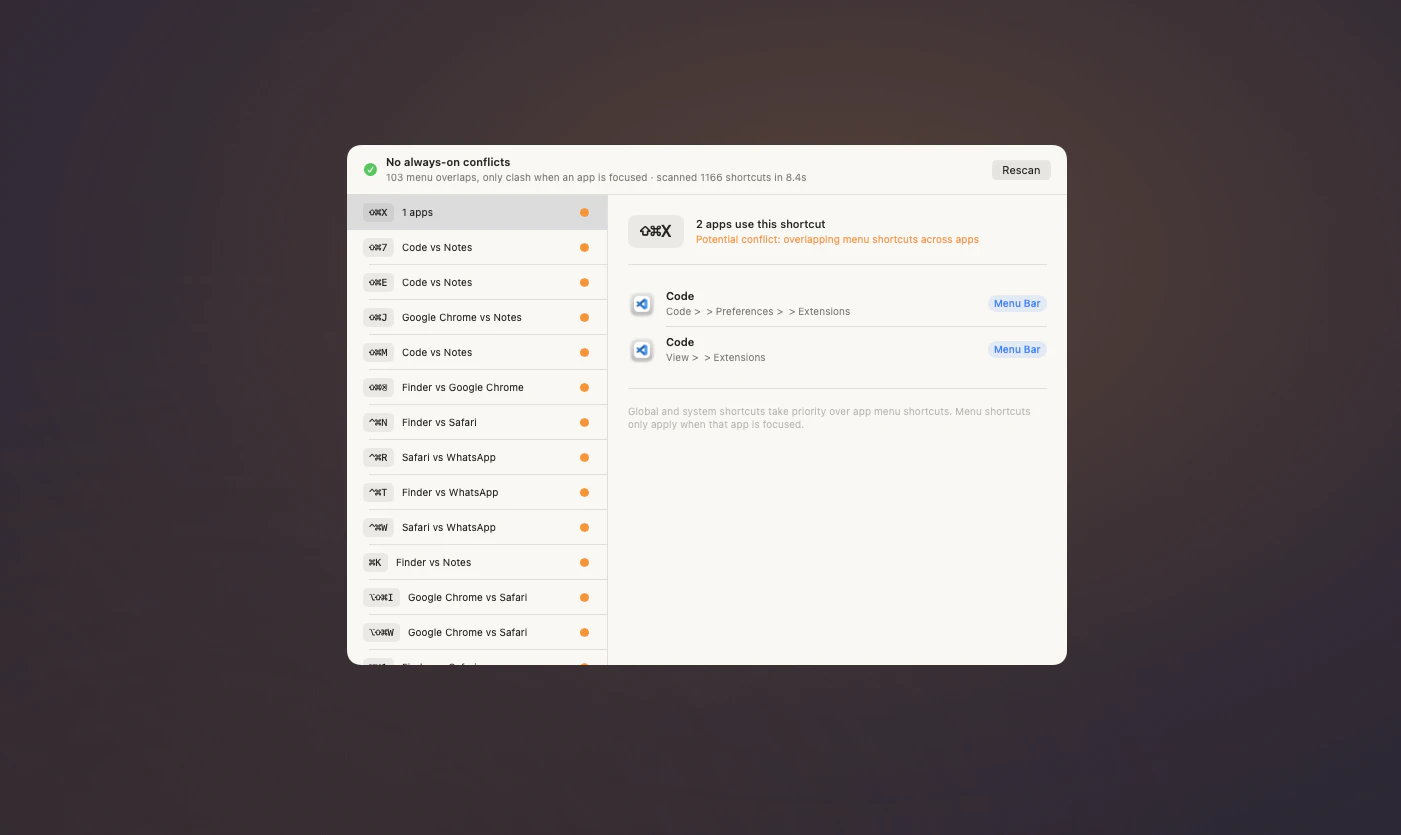Click the ⇧⌘M key badge
This screenshot has height=835, width=1401.
(378, 352)
